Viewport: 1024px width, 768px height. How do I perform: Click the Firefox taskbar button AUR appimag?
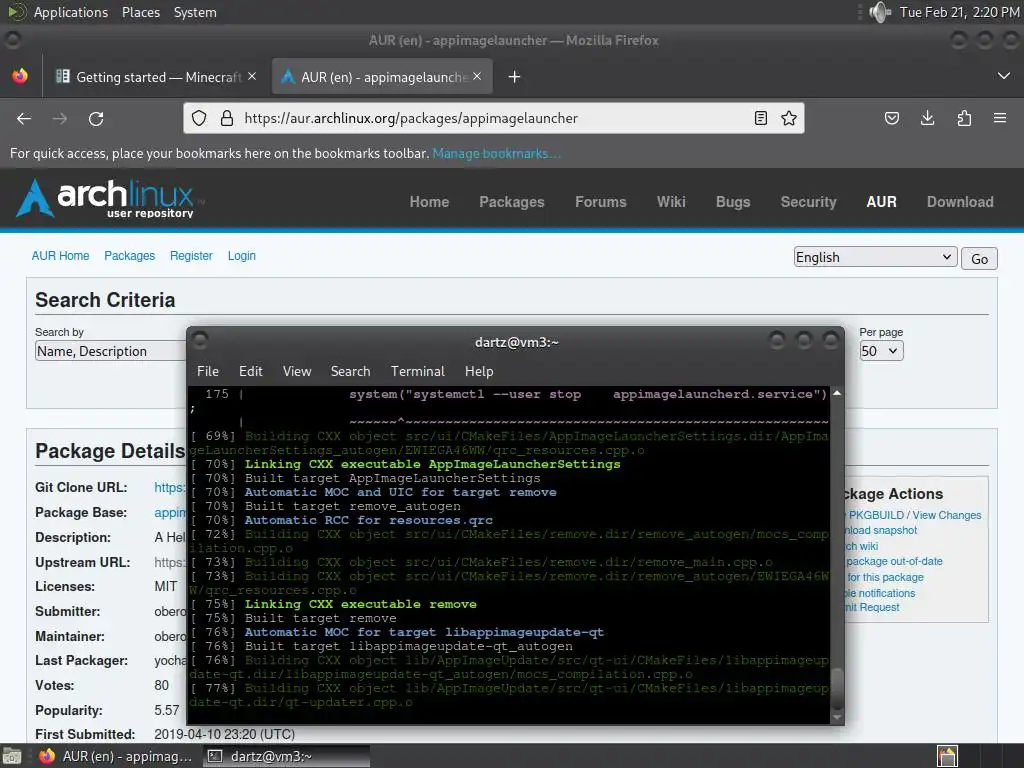point(116,756)
